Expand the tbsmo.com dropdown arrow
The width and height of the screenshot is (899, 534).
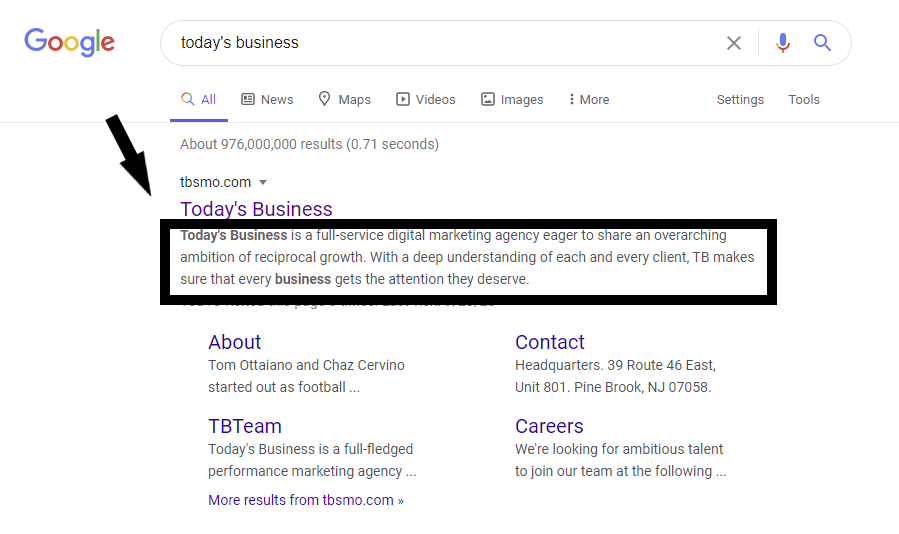[263, 182]
